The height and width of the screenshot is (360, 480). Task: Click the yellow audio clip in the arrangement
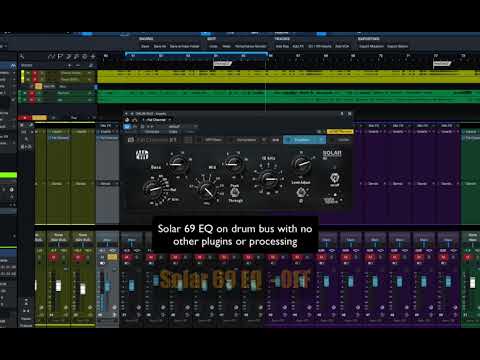click(x=288, y=76)
